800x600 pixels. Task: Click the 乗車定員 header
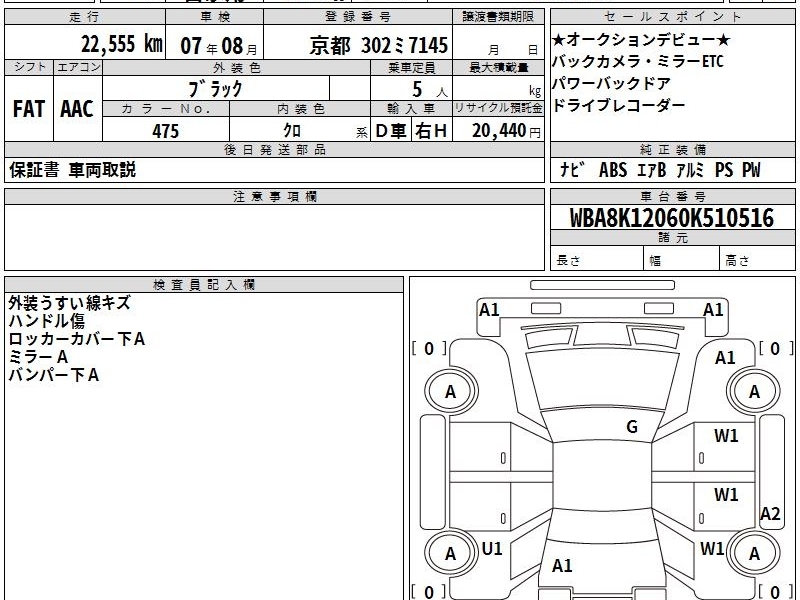pos(411,67)
